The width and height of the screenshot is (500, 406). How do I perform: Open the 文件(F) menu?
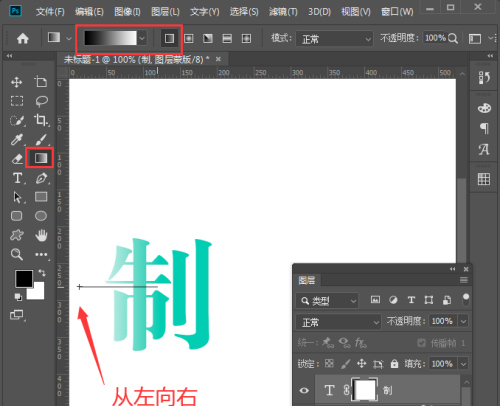(50, 12)
